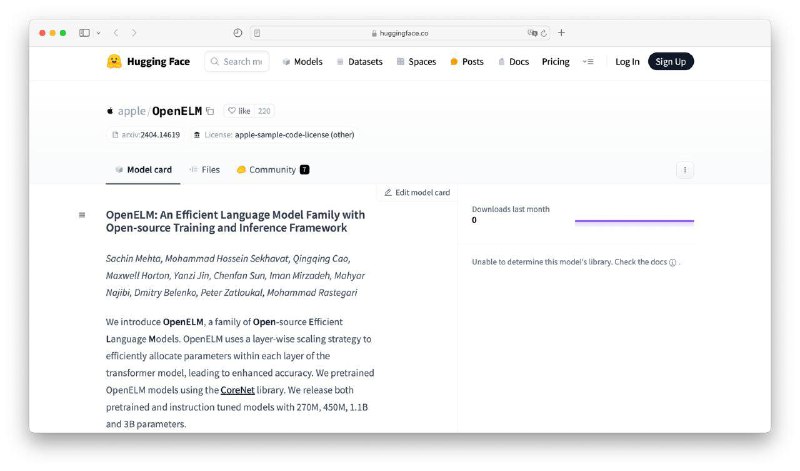Click the downloads last month graph
Viewport: 800px width, 471px height.
pyautogui.click(x=634, y=221)
